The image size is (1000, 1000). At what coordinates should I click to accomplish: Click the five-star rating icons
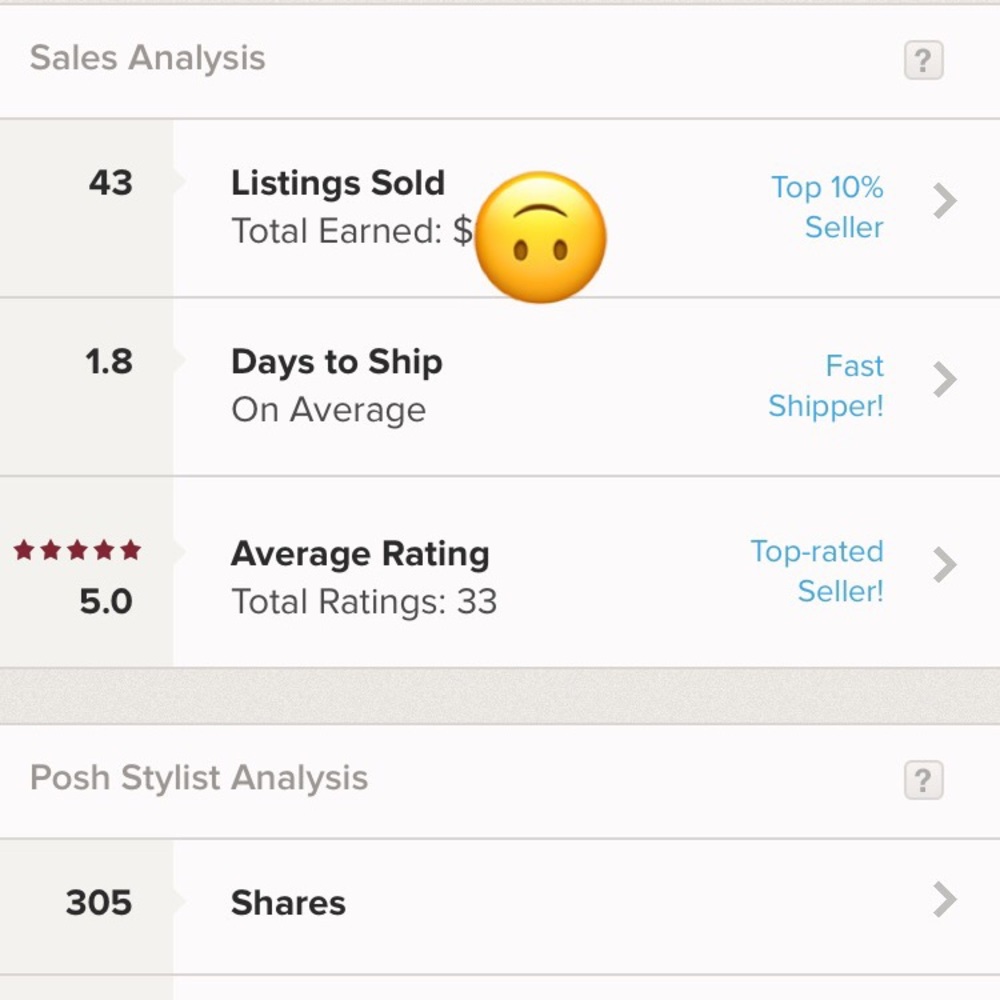pyautogui.click(x=75, y=549)
